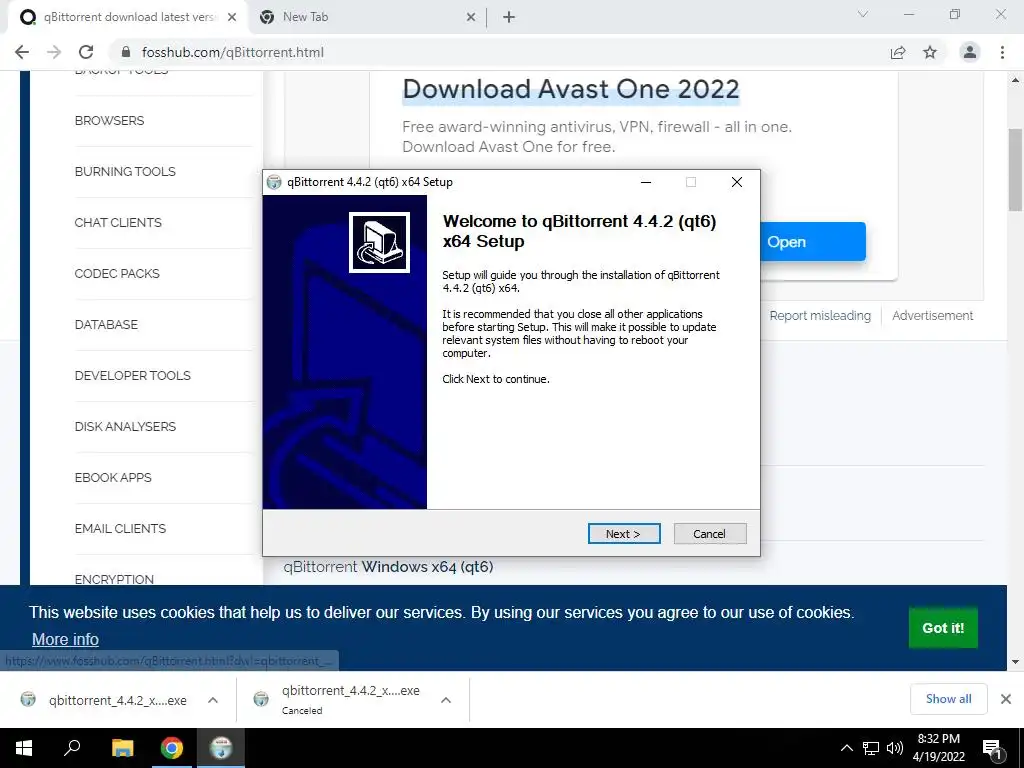
Task: Select ENCRYPTION category
Action: point(114,579)
